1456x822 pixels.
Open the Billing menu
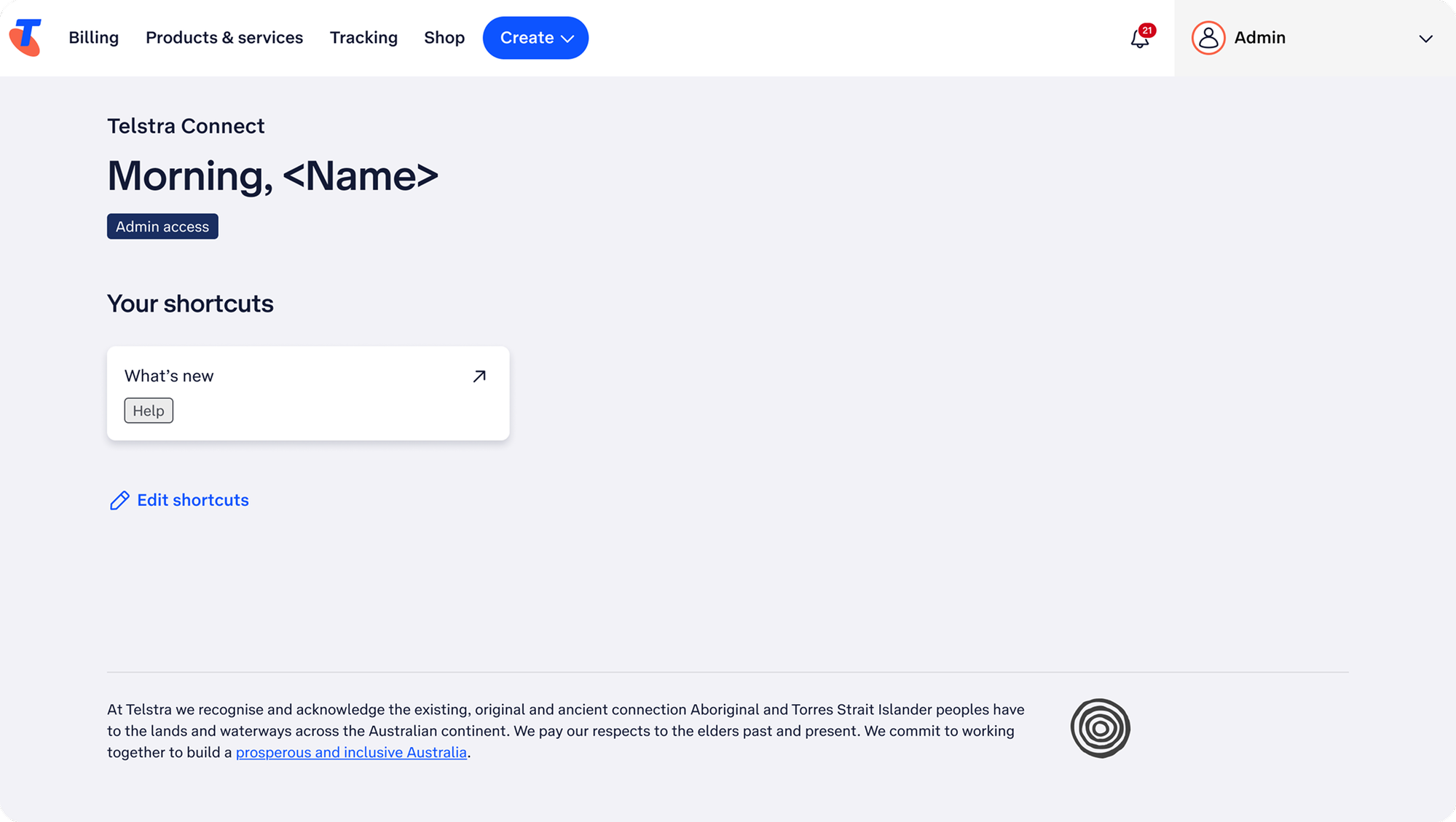(93, 37)
